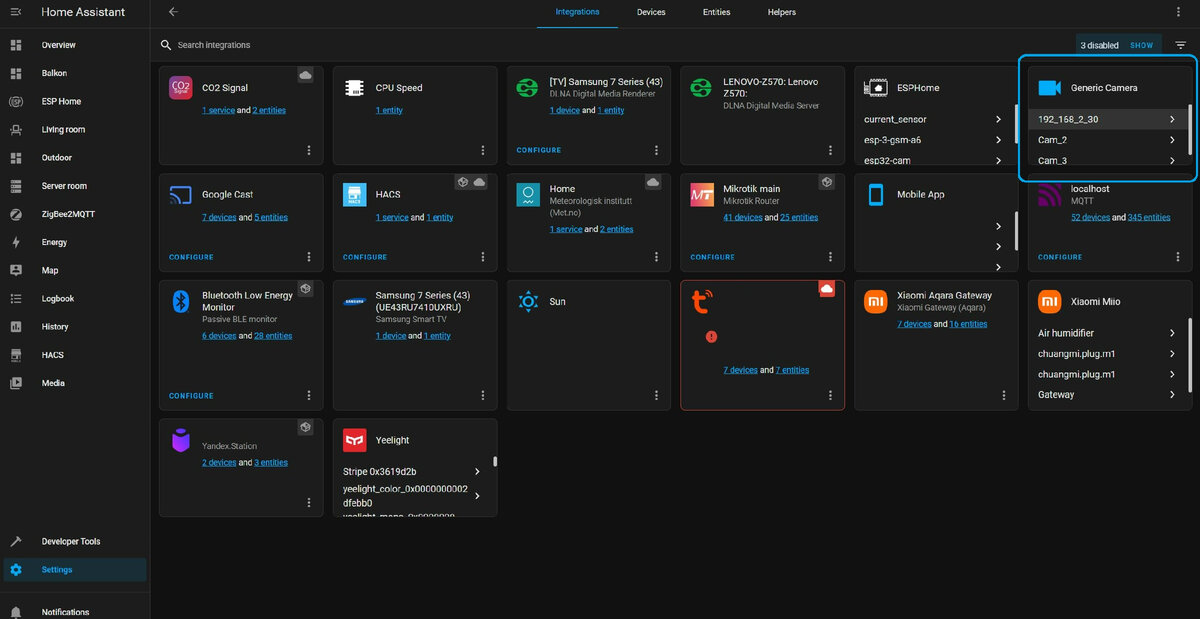Open Developer Tools in sidebar

(x=75, y=541)
